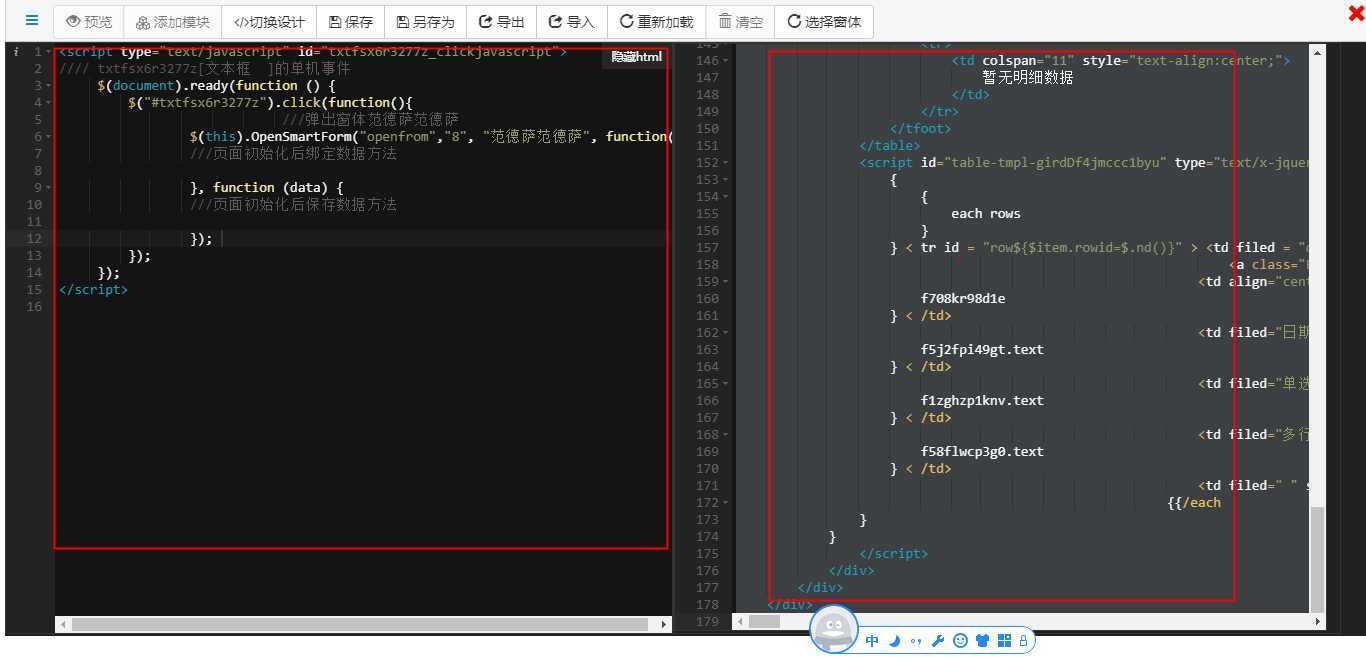Screen dimensions: 1366x657
Task: Collapse the fold arrow at right line 165
Action: pos(726,384)
